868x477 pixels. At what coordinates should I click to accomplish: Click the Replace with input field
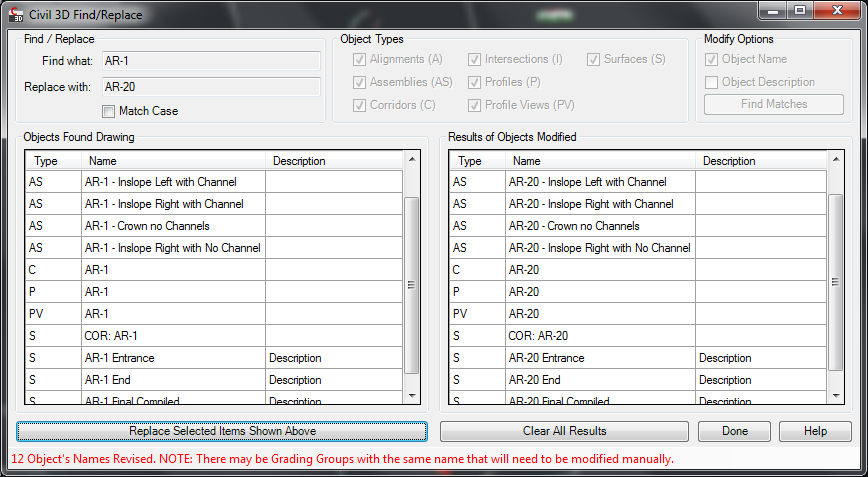coord(211,87)
